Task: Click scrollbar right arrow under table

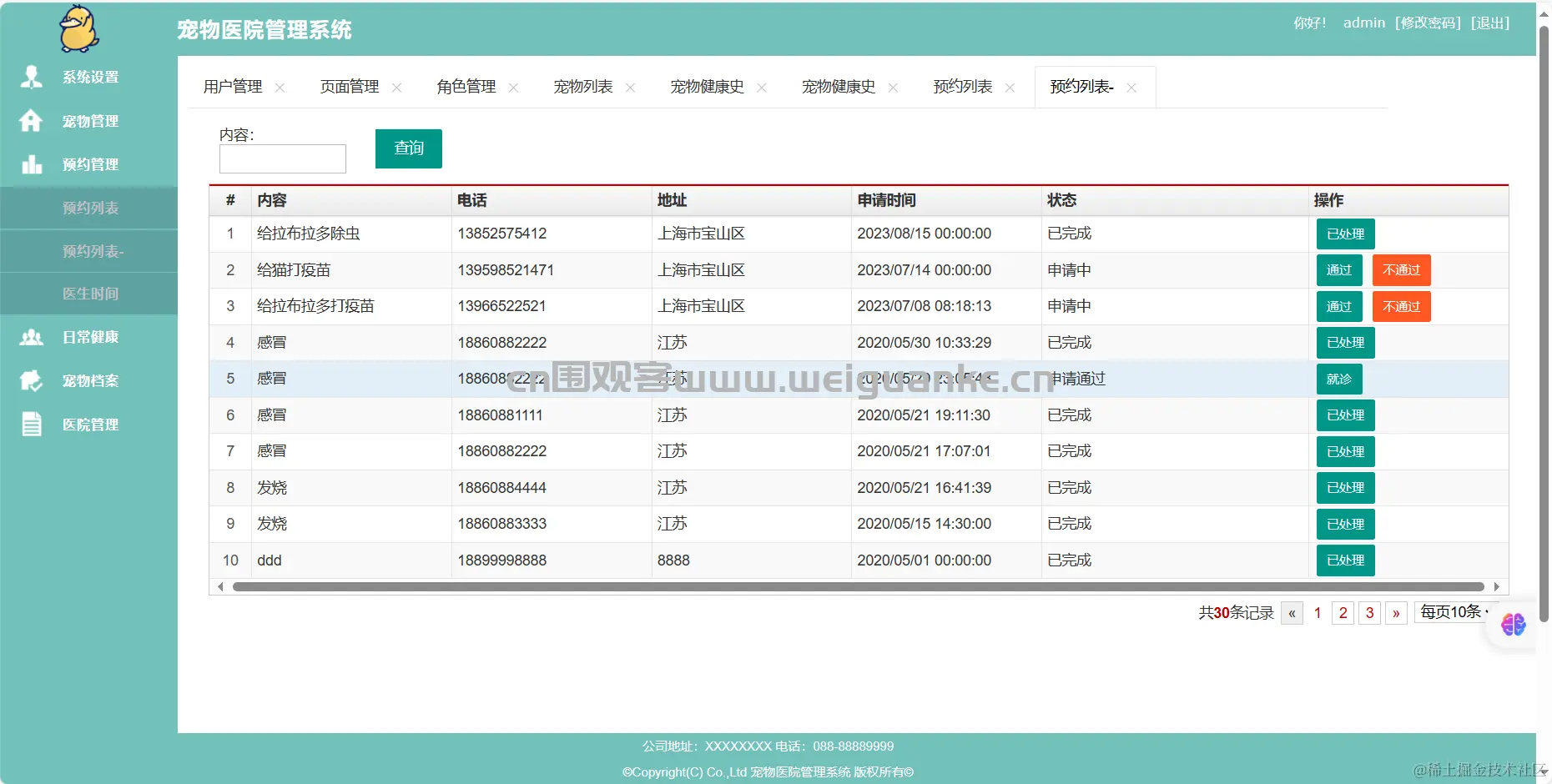Action: pos(1497,587)
